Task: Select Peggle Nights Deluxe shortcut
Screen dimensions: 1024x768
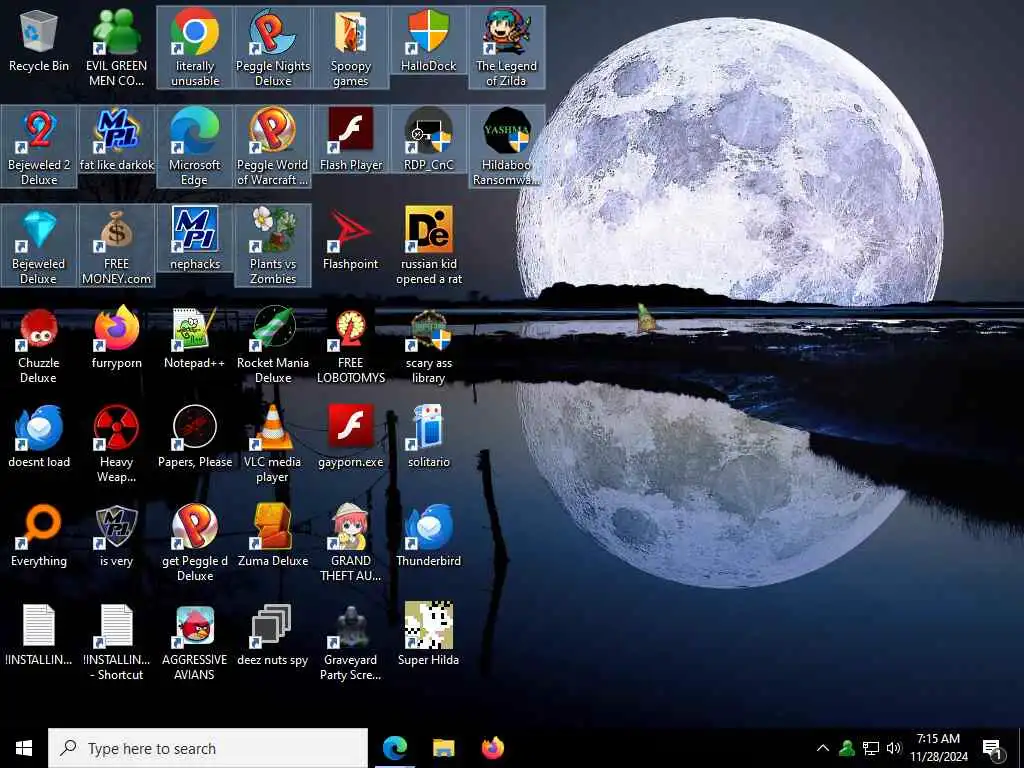Action: 273,47
